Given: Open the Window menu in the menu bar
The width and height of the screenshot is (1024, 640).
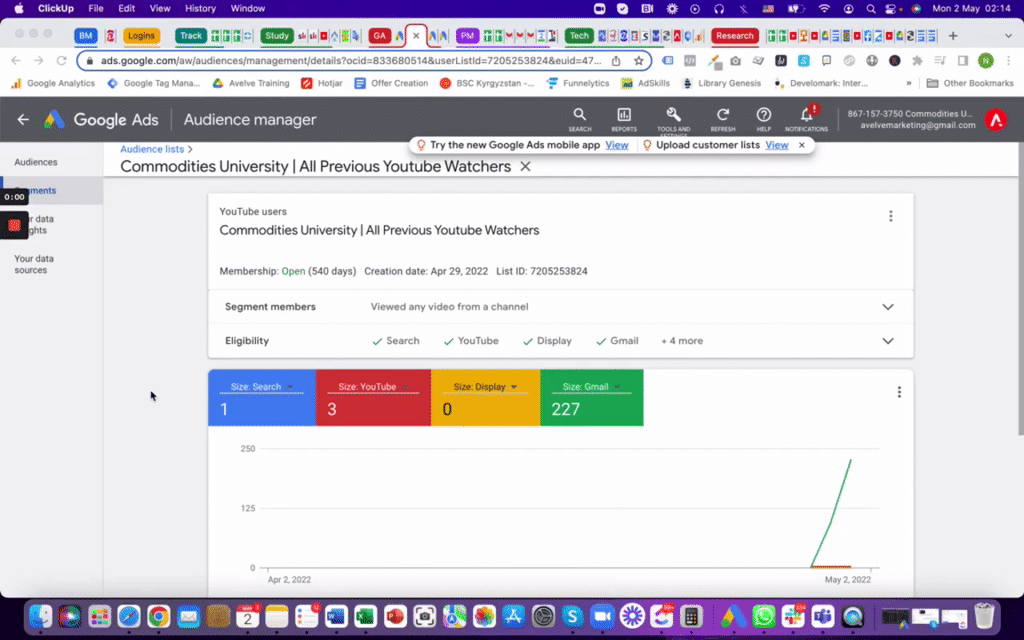Looking at the screenshot, I should [x=247, y=7].
